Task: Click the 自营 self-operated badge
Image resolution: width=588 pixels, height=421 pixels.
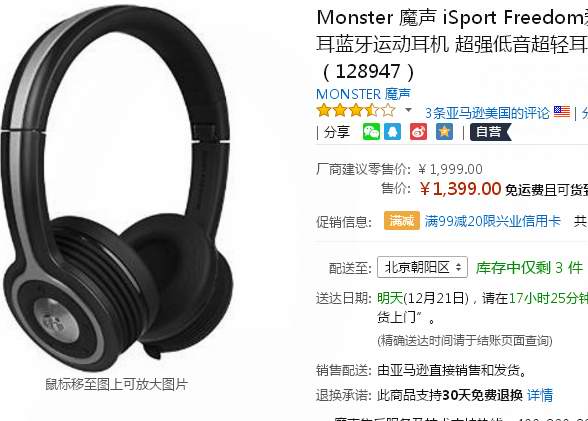Action: (490, 132)
